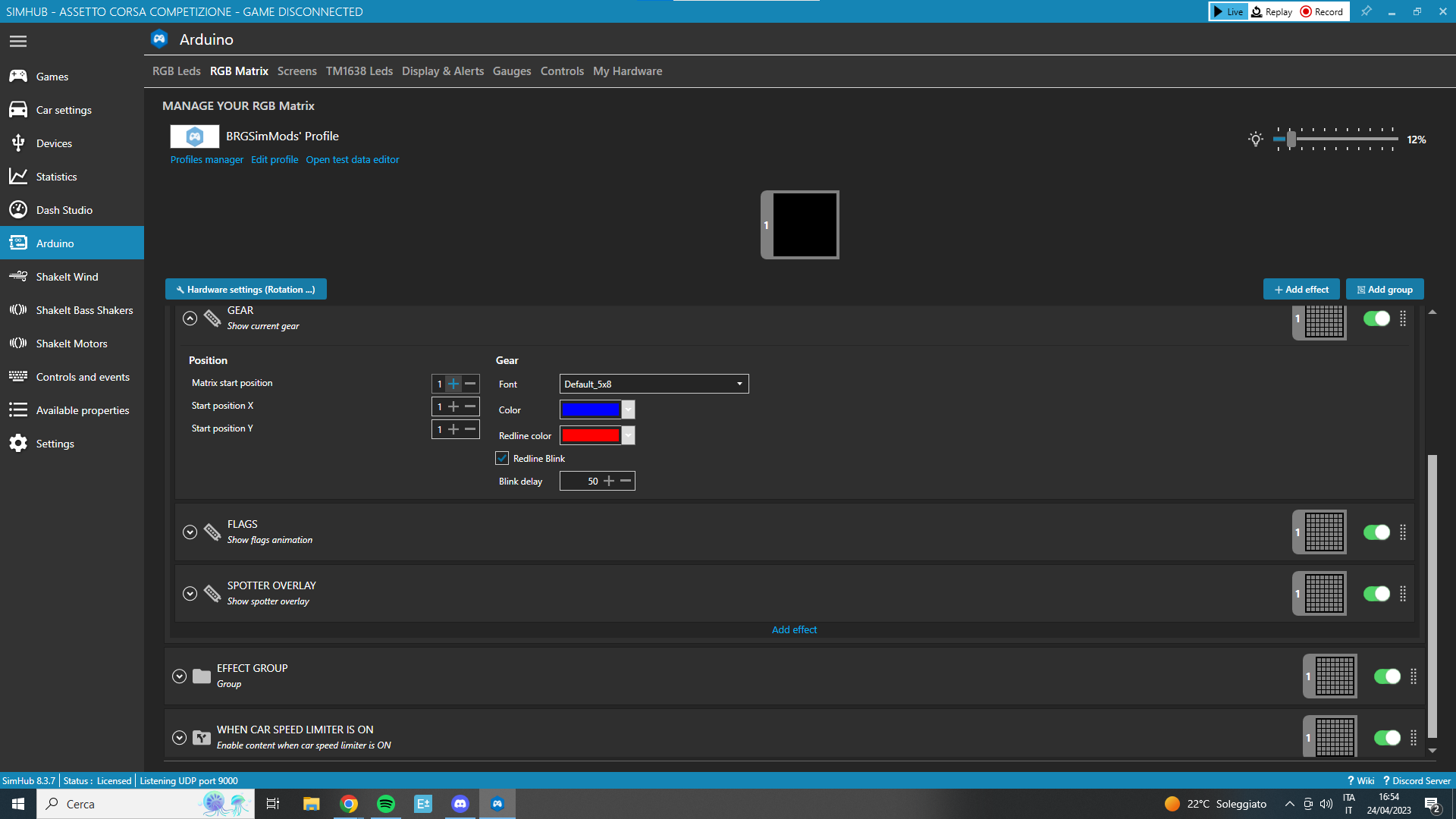Open Car settings in the sidebar
This screenshot has height=819, width=1456.
click(72, 110)
